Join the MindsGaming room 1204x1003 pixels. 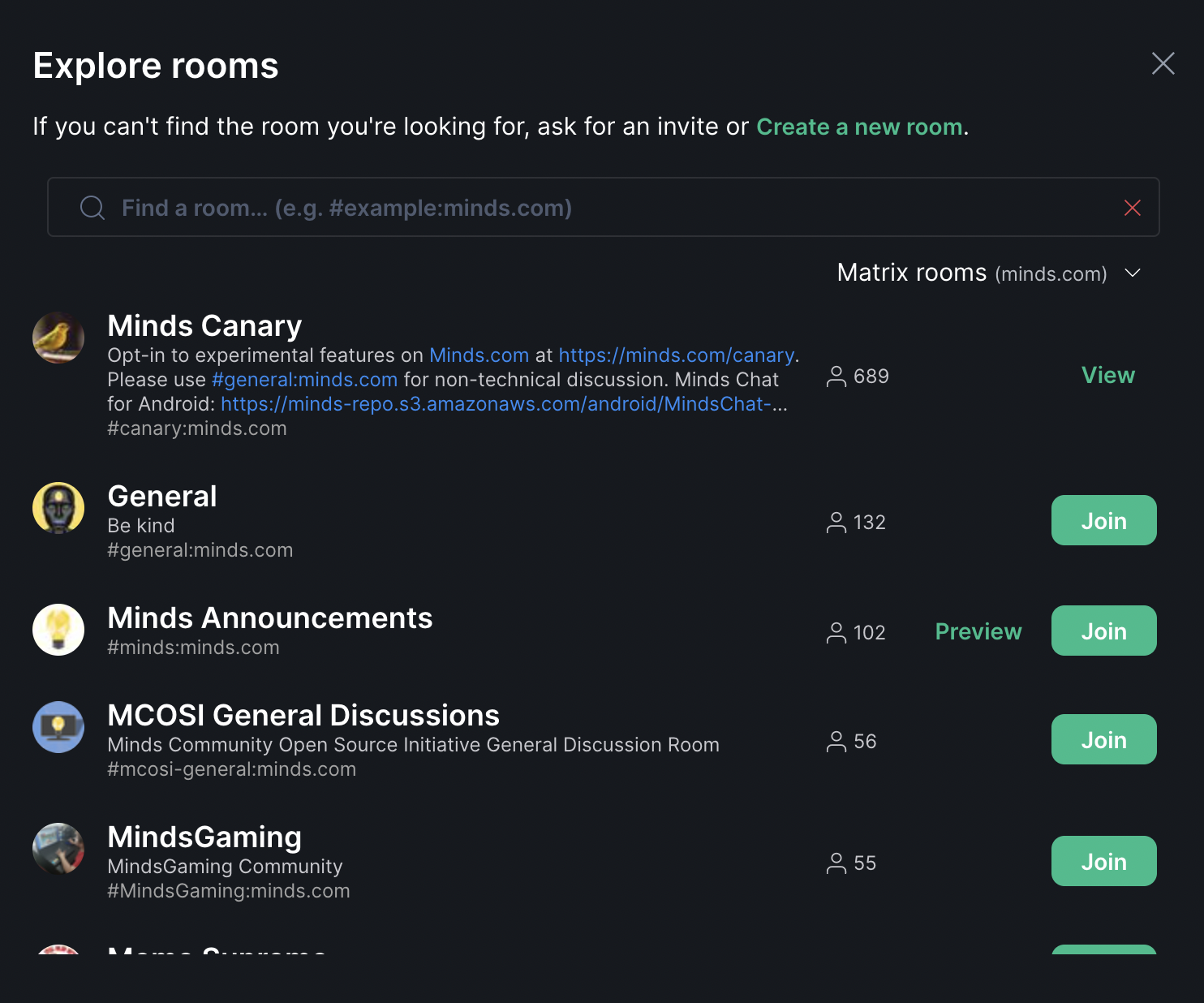click(x=1103, y=861)
